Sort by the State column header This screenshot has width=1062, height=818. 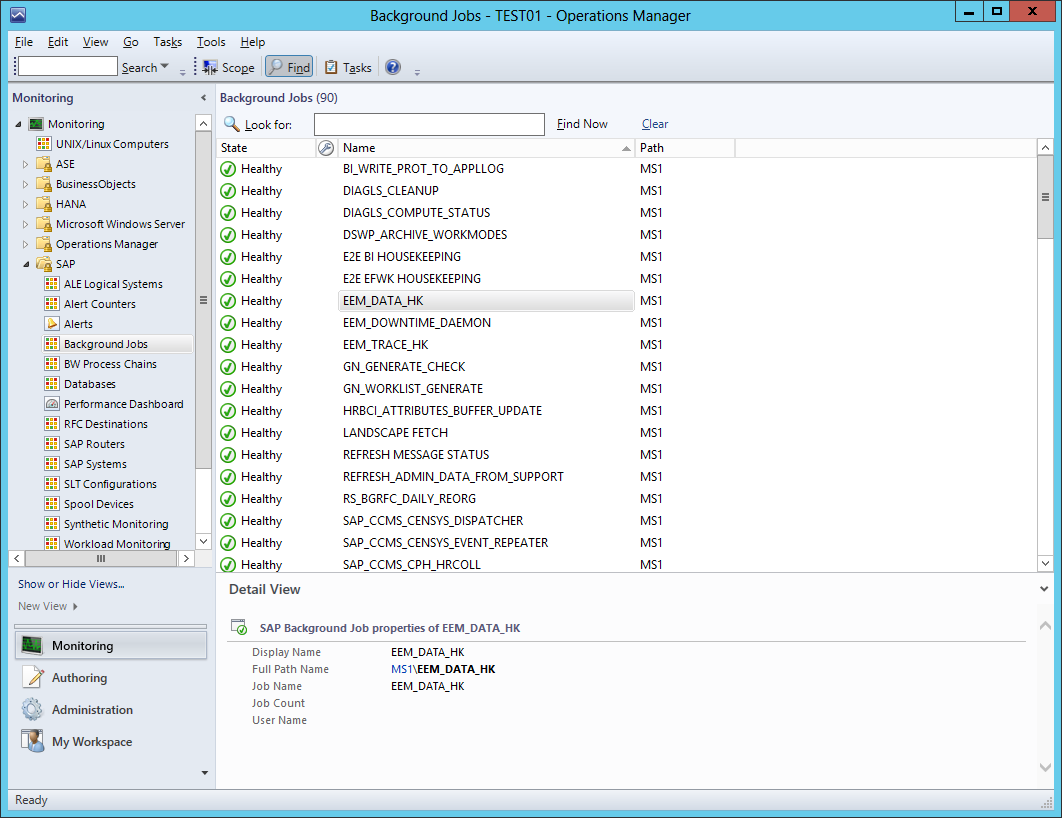(x=266, y=148)
